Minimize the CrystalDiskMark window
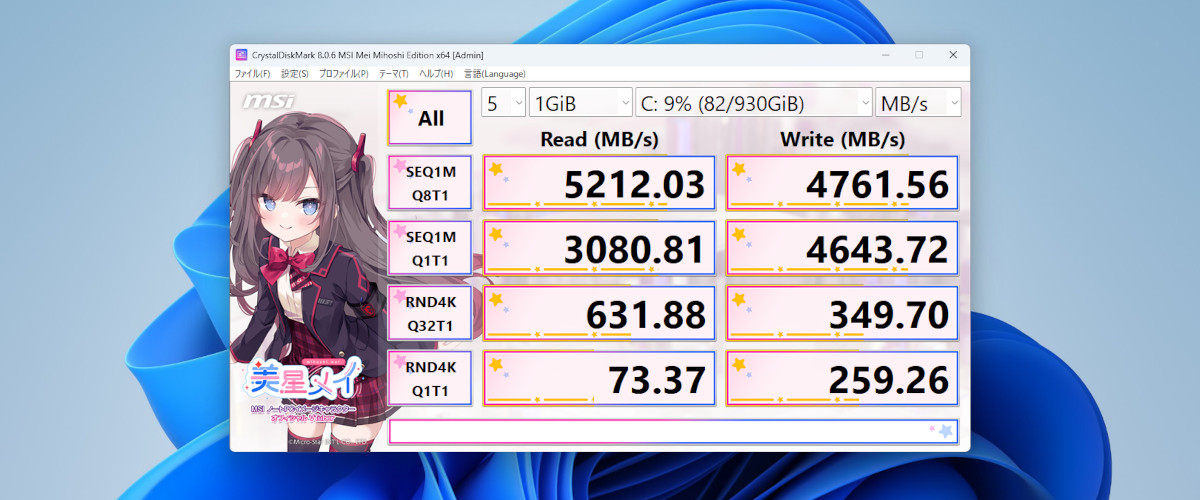 tap(884, 54)
